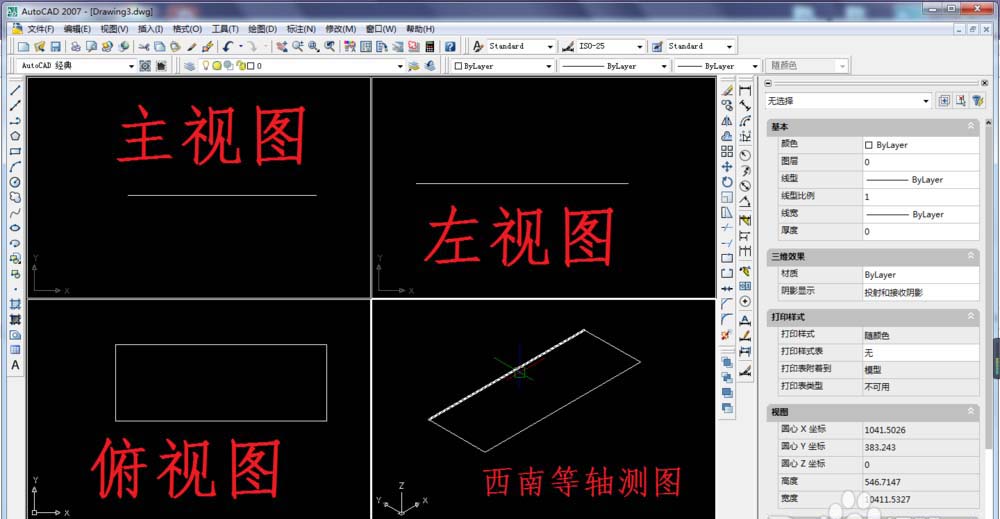Click the Erase tool in modify toolbar
The image size is (1000, 519).
tap(727, 90)
